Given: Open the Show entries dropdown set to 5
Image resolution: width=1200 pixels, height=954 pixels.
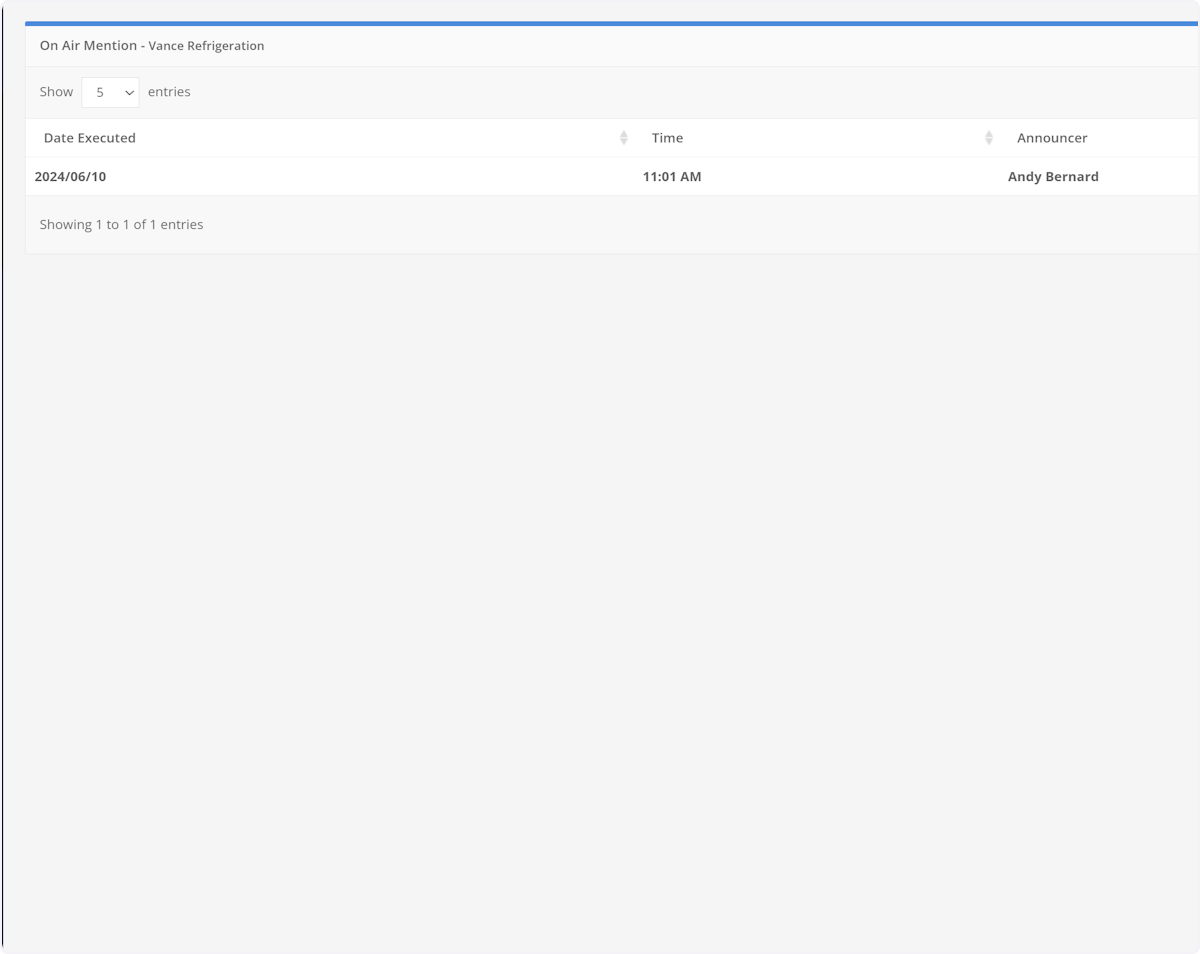Looking at the screenshot, I should pyautogui.click(x=110, y=92).
